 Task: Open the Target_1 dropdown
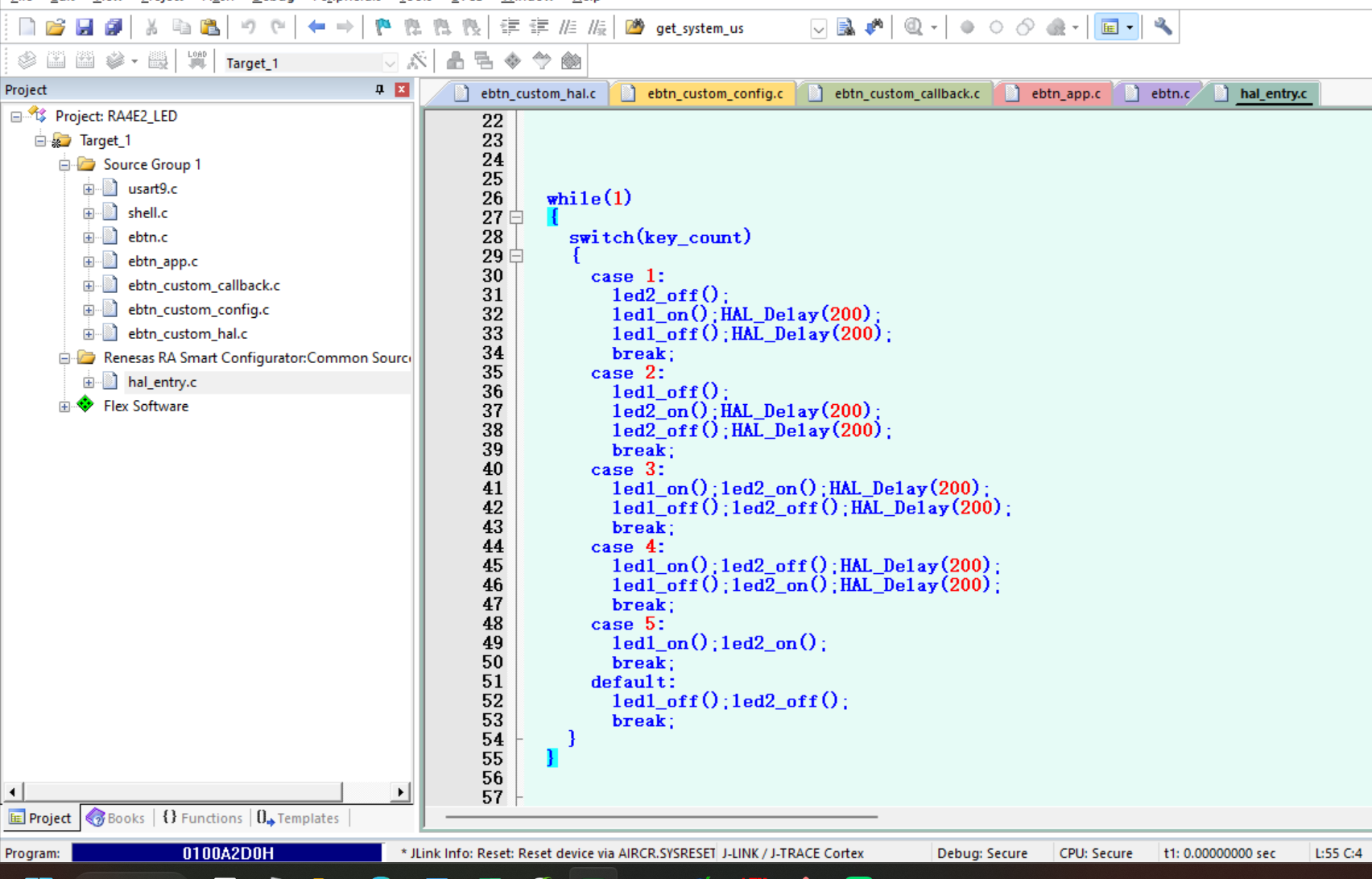(x=390, y=63)
